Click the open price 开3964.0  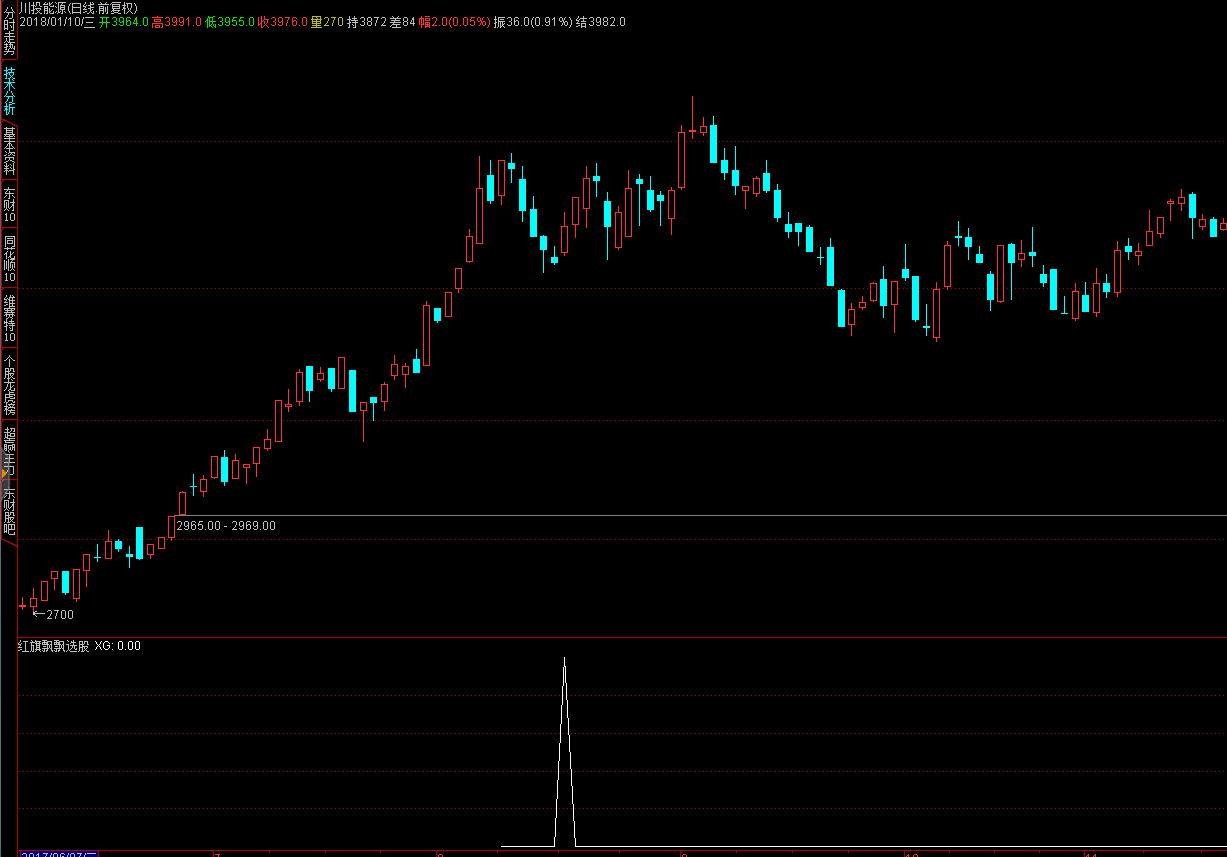124,21
